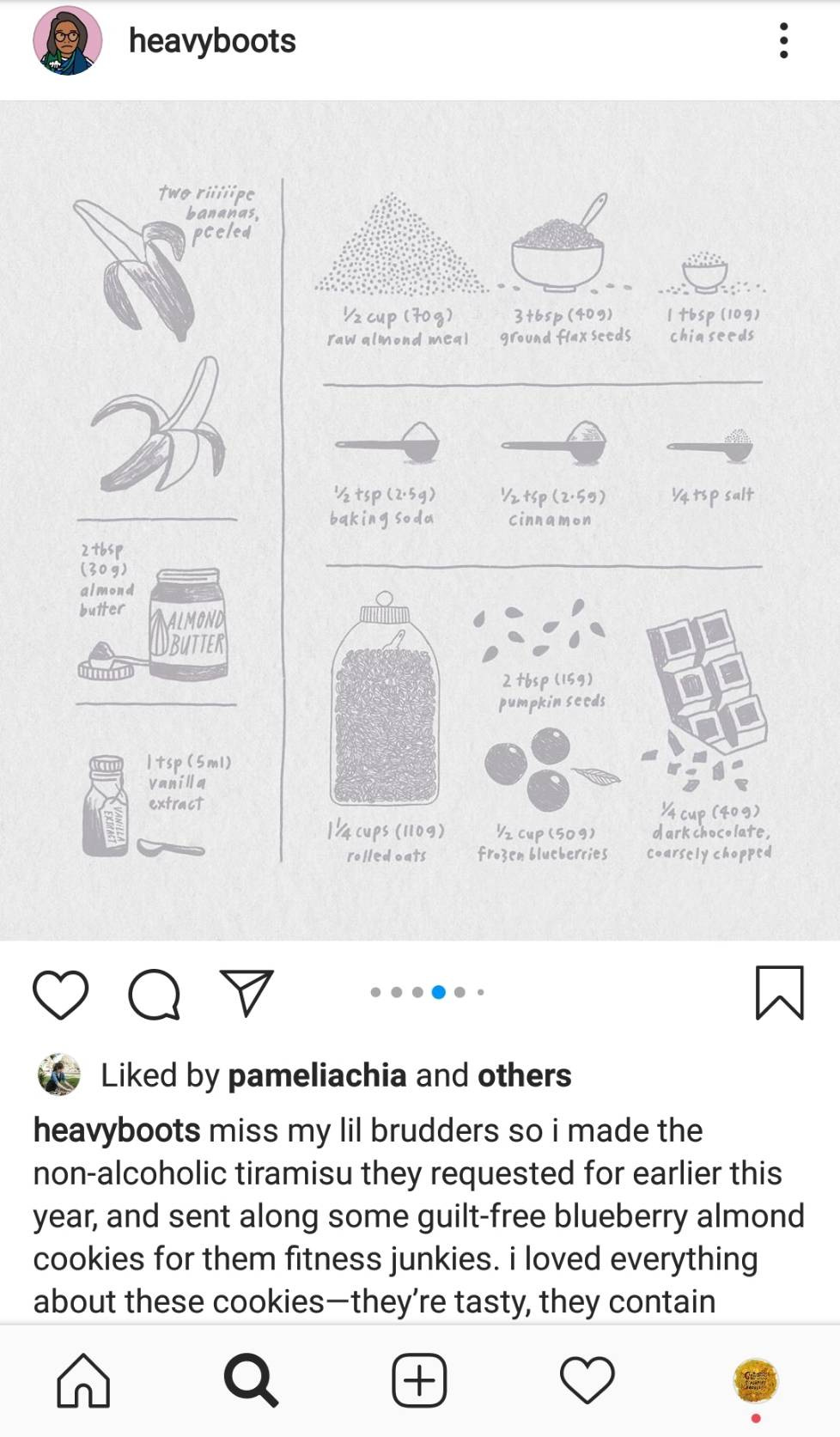View pameliachia's profile from likes
This screenshot has height=1437, width=840.
pyautogui.click(x=317, y=1075)
